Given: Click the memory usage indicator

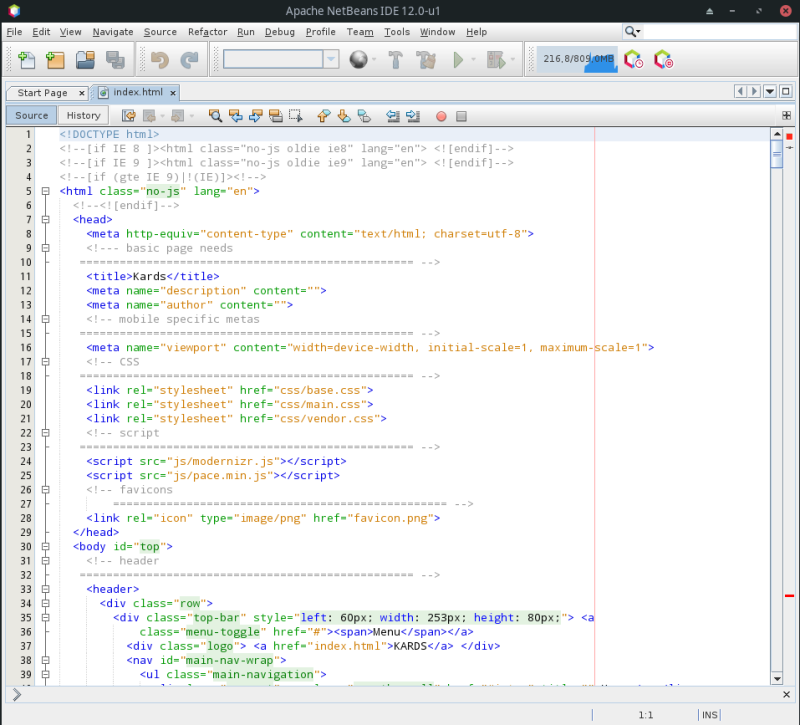Looking at the screenshot, I should 578,59.
